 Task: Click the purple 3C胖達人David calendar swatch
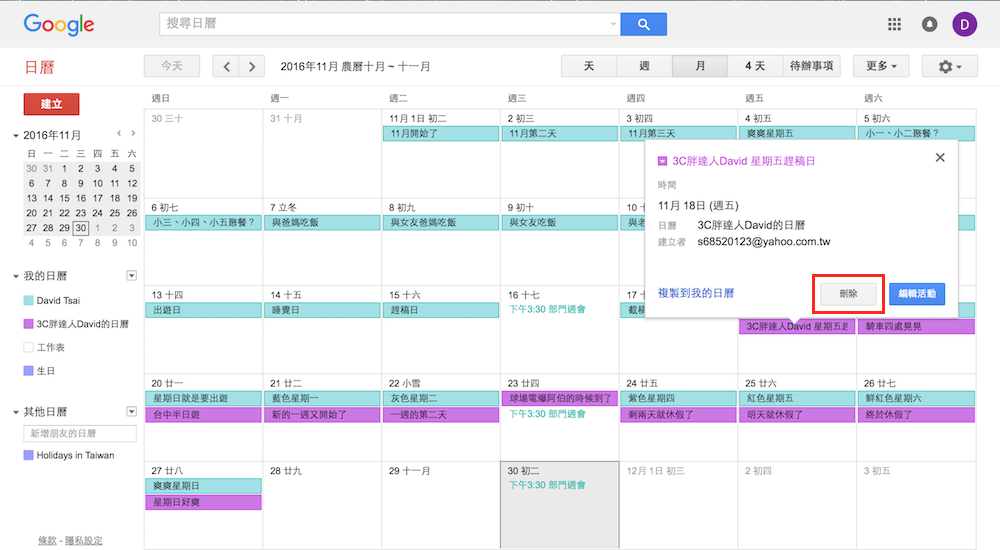click(28, 324)
